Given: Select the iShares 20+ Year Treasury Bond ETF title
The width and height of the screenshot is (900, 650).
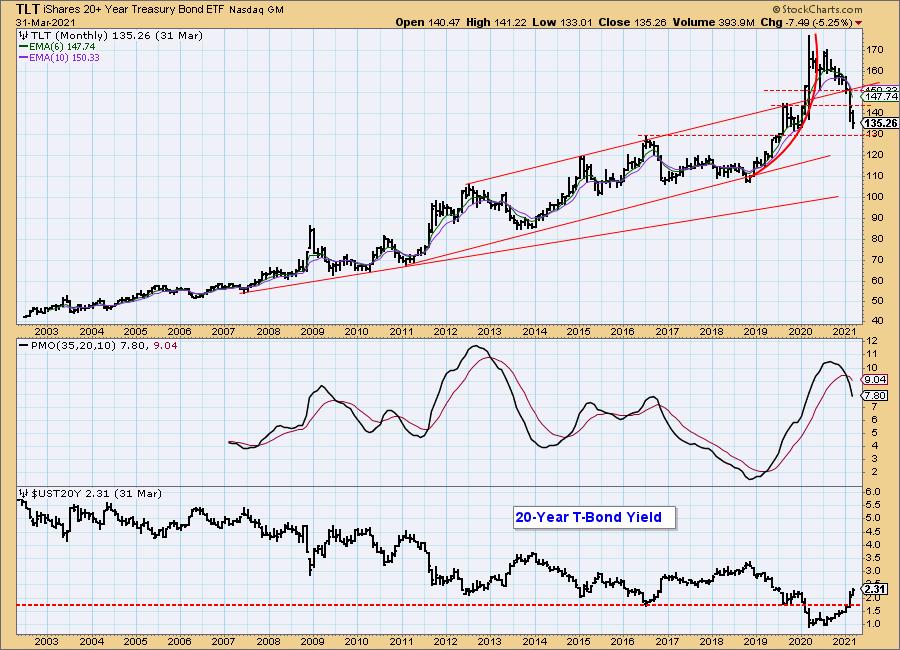Looking at the screenshot, I should pyautogui.click(x=134, y=9).
